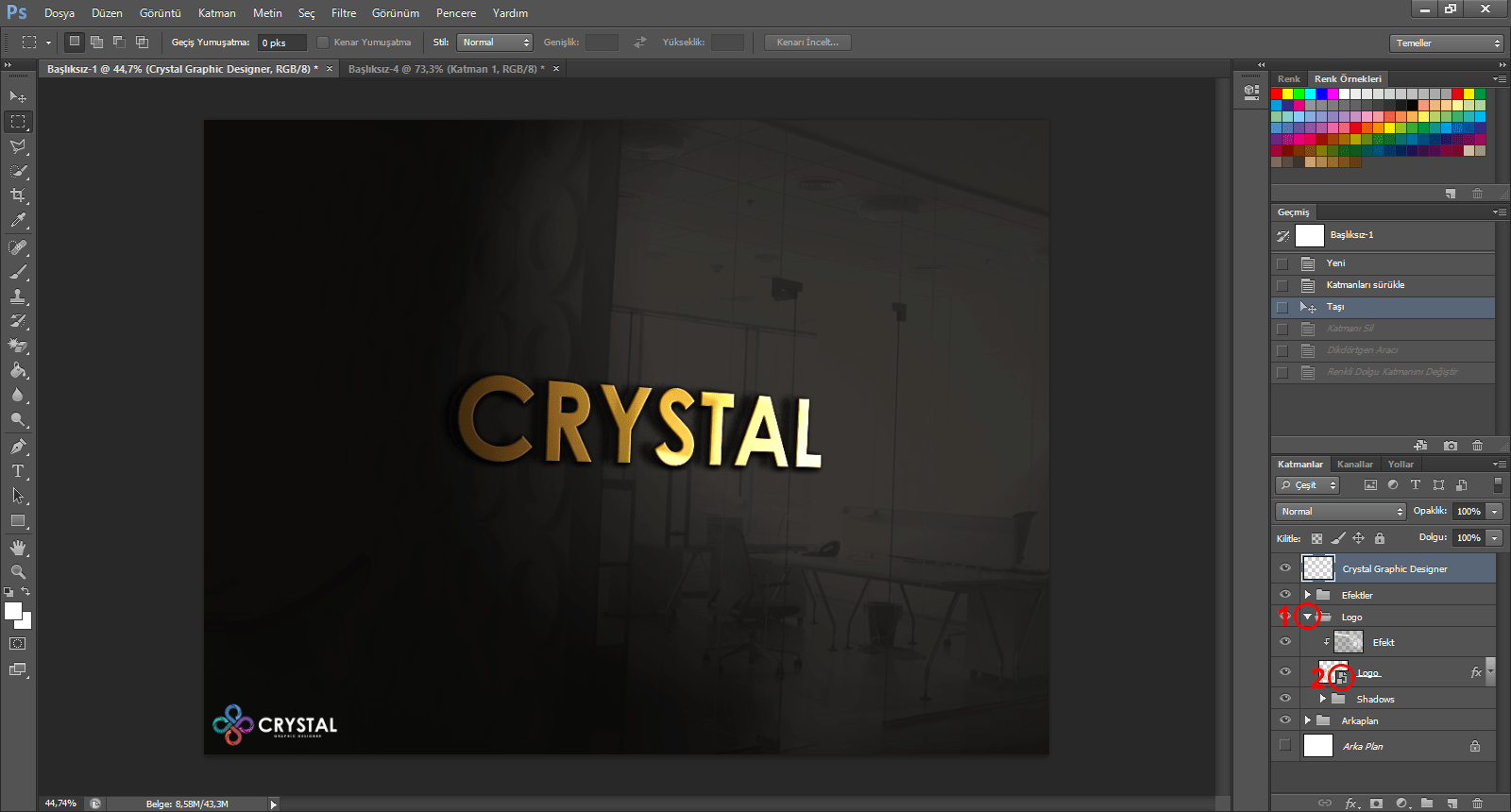Select the Crop tool
The image size is (1511, 812).
click(x=18, y=195)
